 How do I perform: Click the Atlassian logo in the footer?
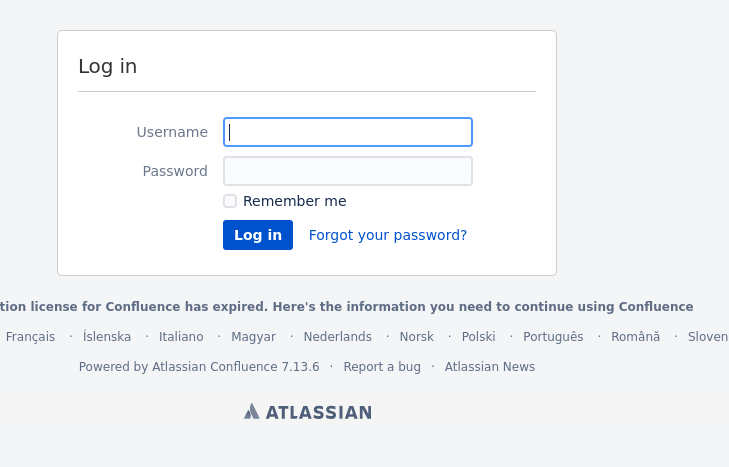click(308, 412)
